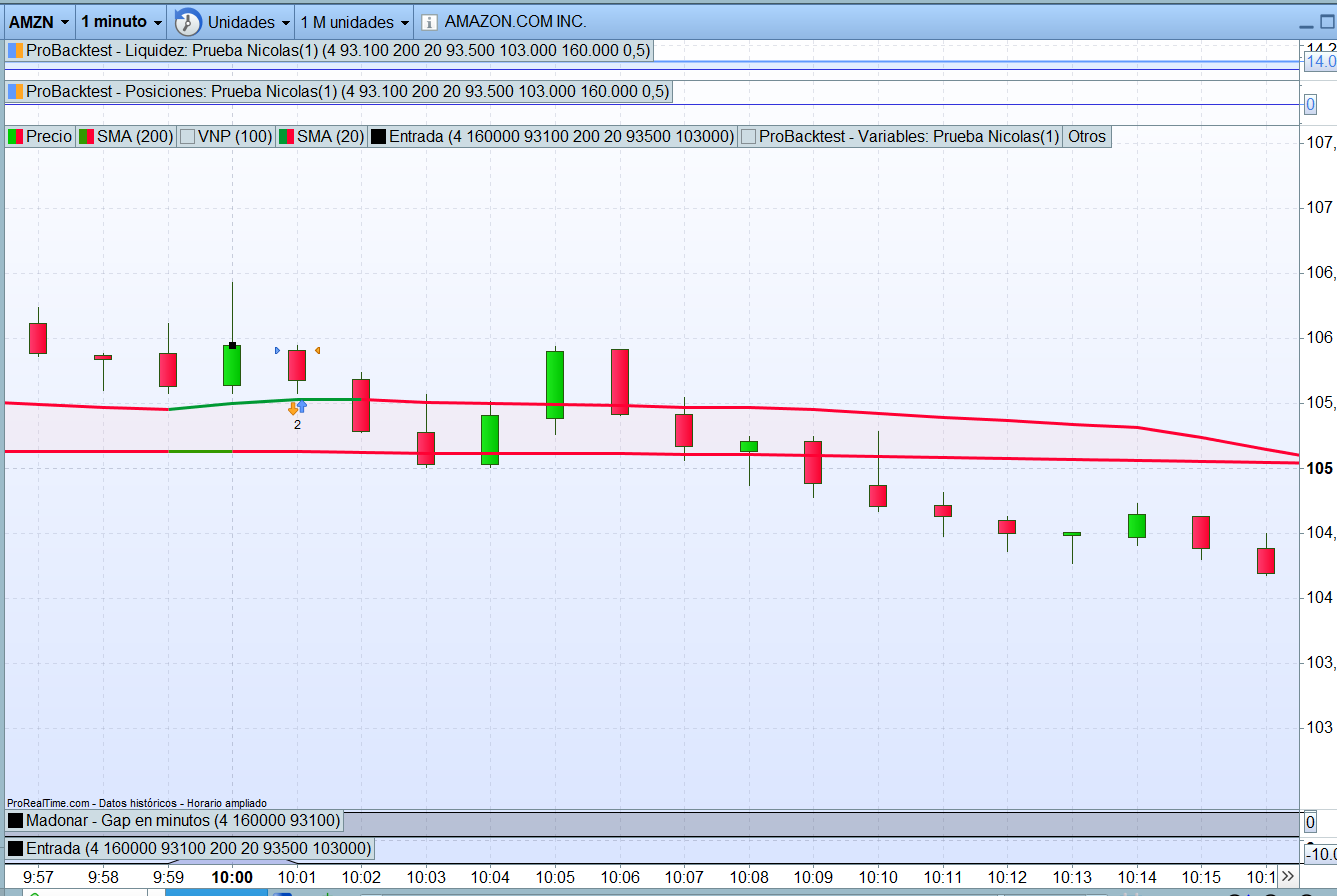Screen dimensions: 1337x896
Task: Click the SMA (200) color swatch
Action: 87,136
